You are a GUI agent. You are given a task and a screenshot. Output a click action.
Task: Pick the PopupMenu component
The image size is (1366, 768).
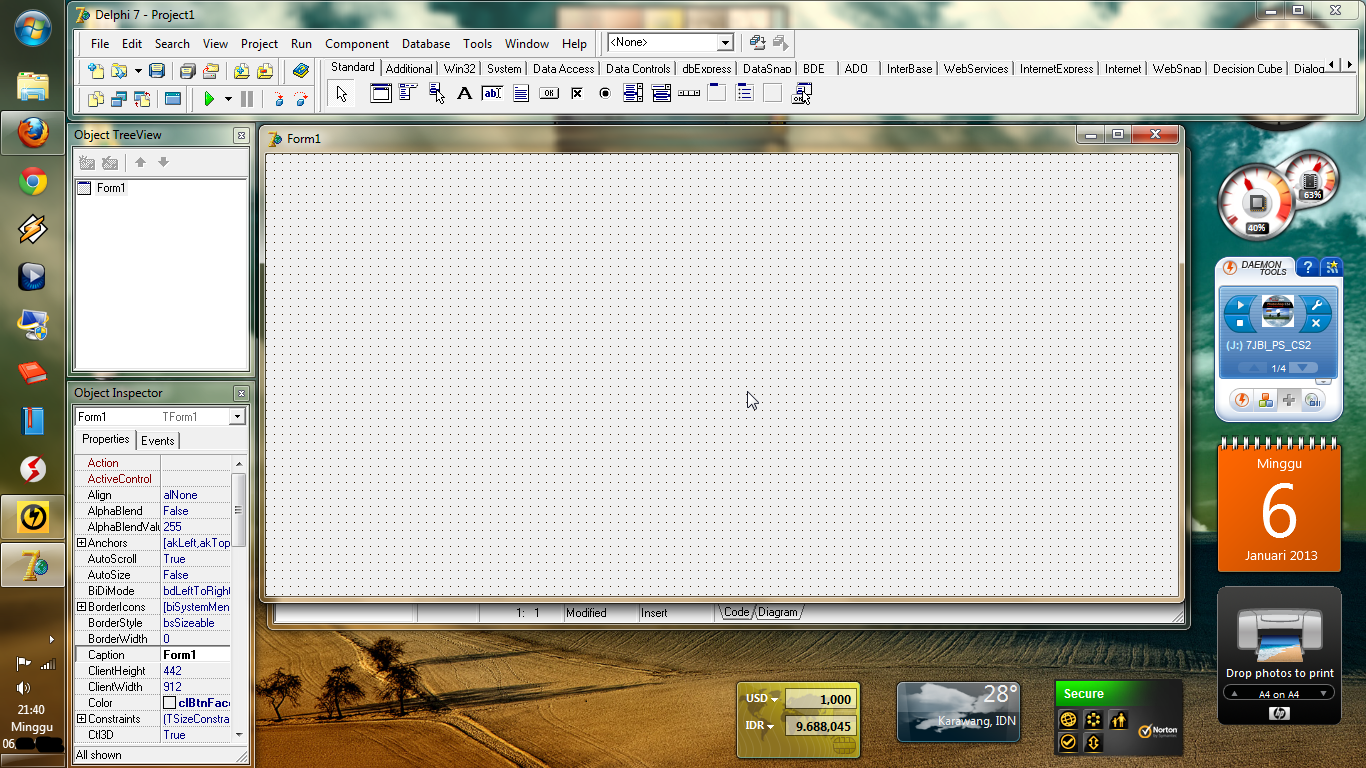(437, 94)
